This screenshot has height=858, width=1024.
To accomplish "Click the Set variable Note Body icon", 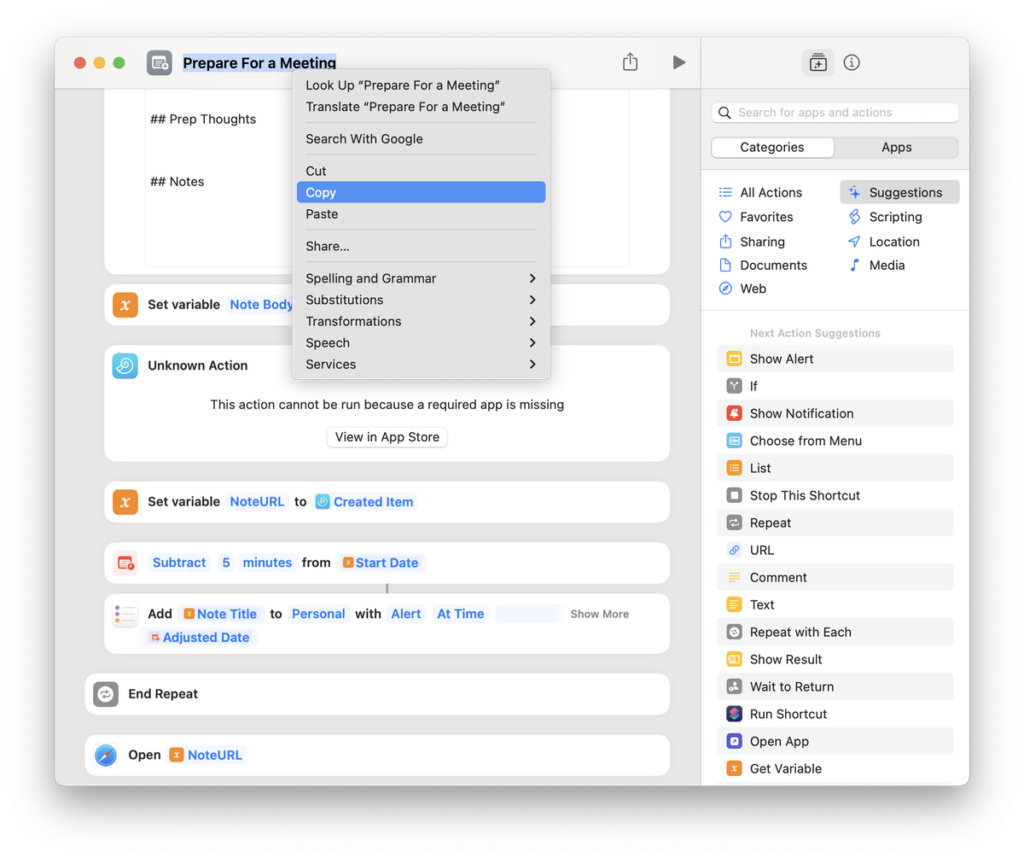I will [x=125, y=305].
